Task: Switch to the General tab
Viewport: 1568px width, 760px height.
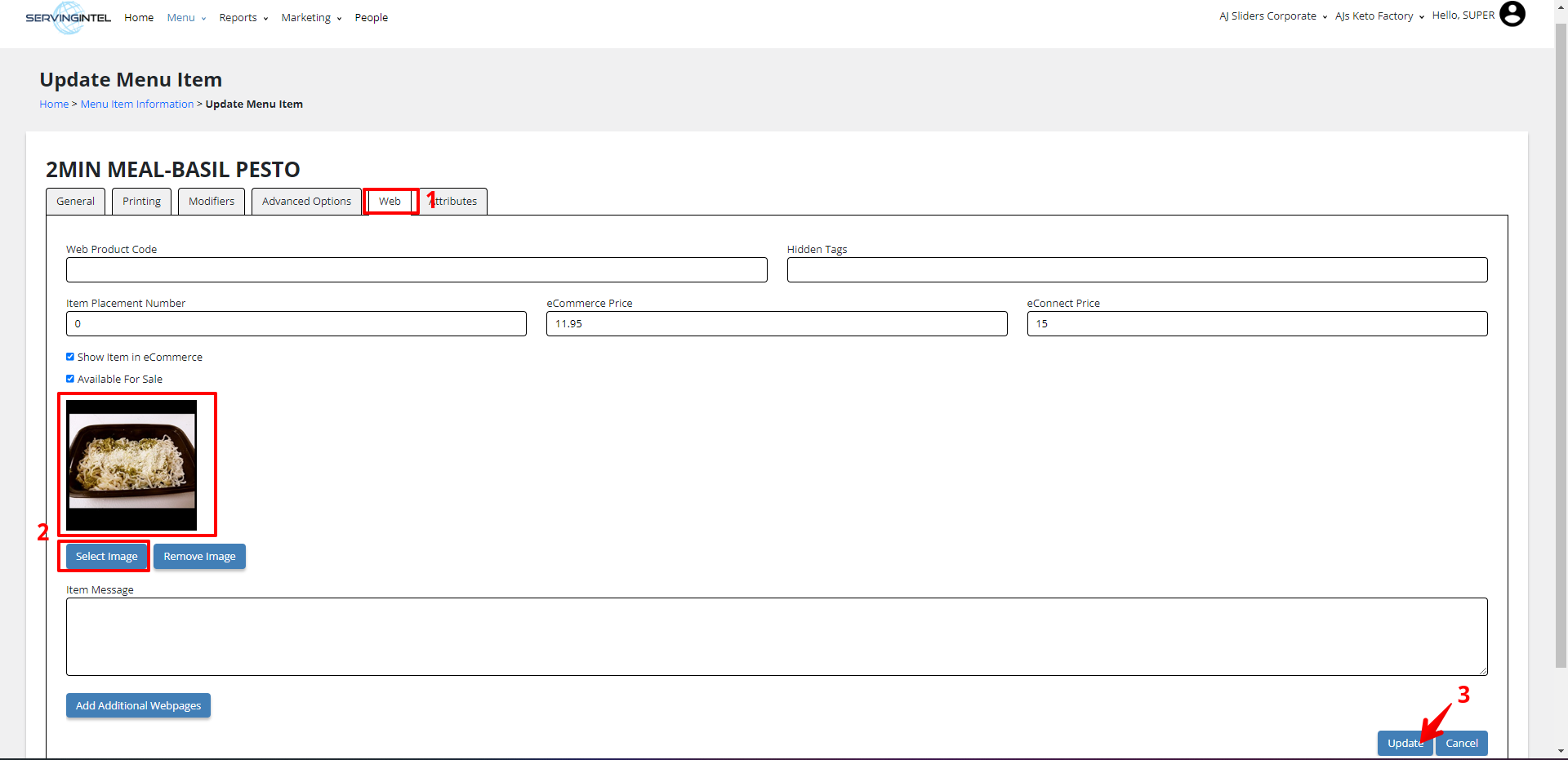Action: (x=75, y=202)
